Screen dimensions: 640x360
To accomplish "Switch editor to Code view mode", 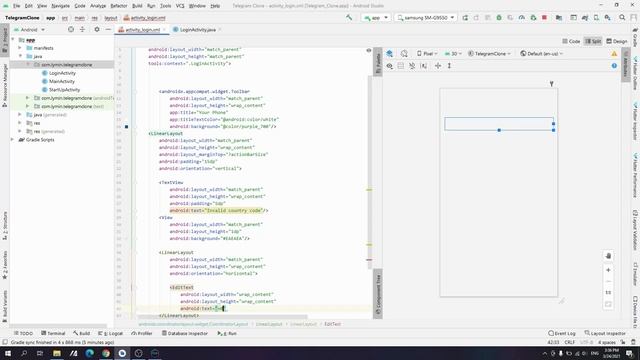I will point(571,41).
